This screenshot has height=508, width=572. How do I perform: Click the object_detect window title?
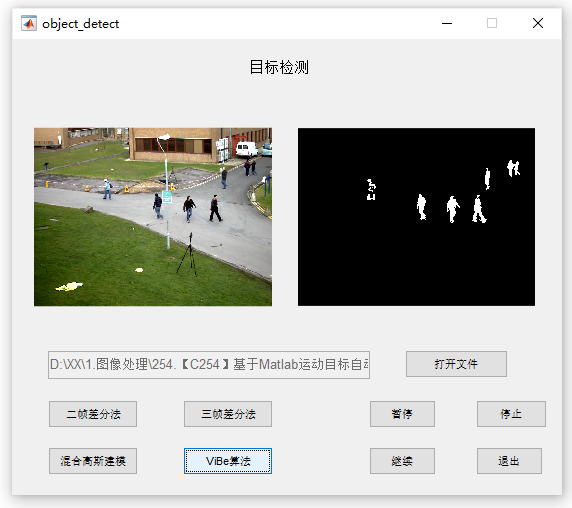point(81,24)
